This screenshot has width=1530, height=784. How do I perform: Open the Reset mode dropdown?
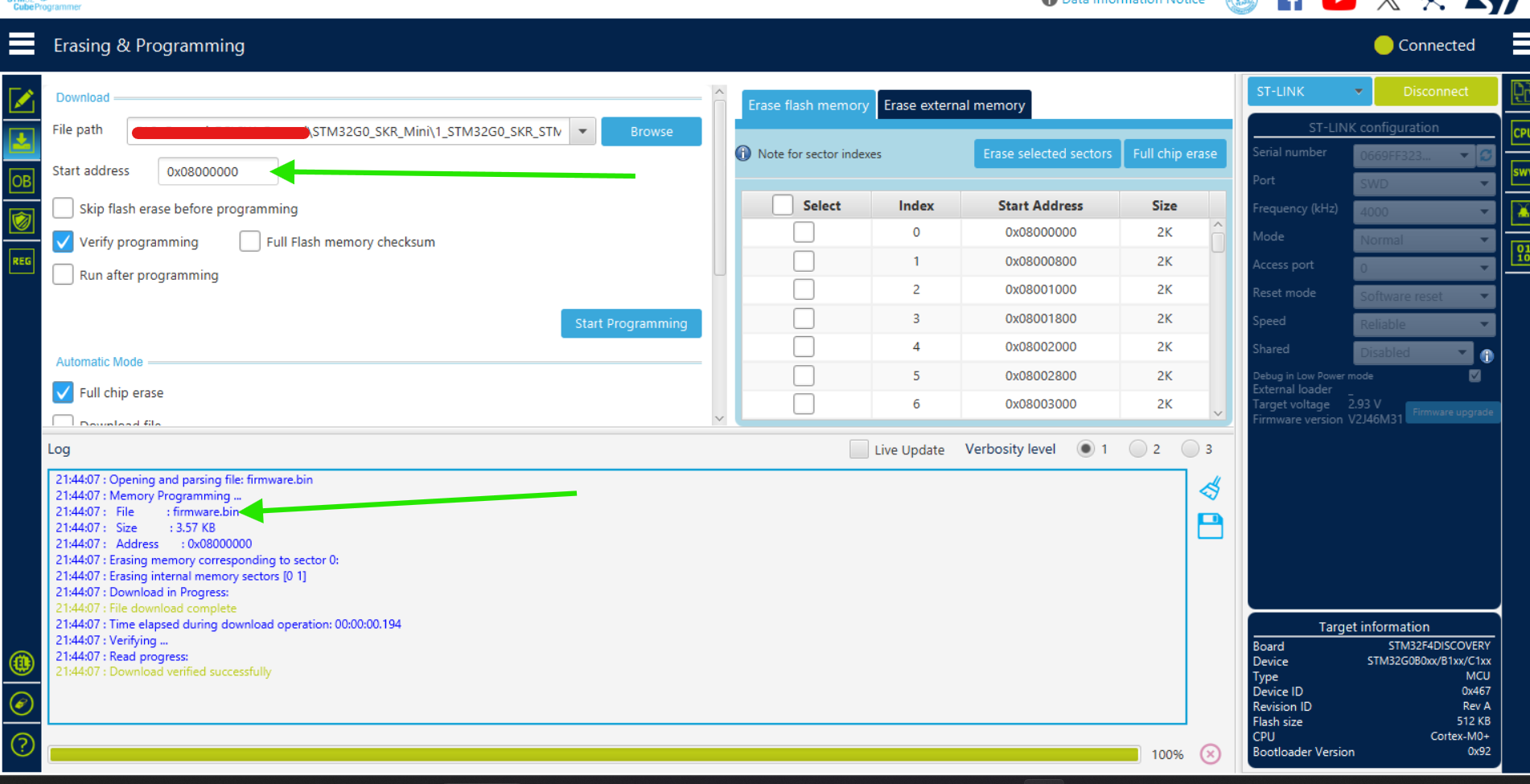pos(1424,297)
